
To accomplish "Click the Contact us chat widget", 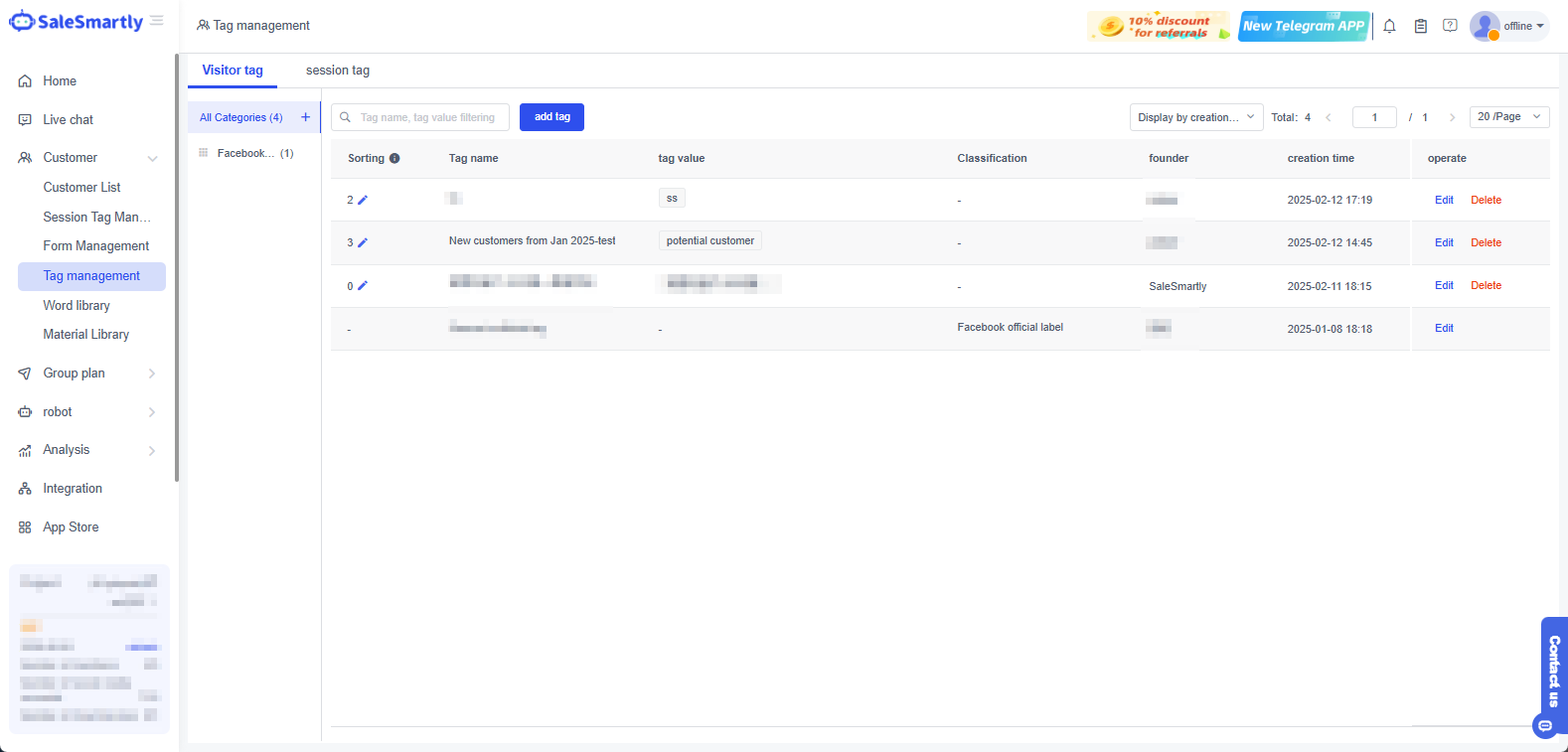I will (x=1553, y=676).
